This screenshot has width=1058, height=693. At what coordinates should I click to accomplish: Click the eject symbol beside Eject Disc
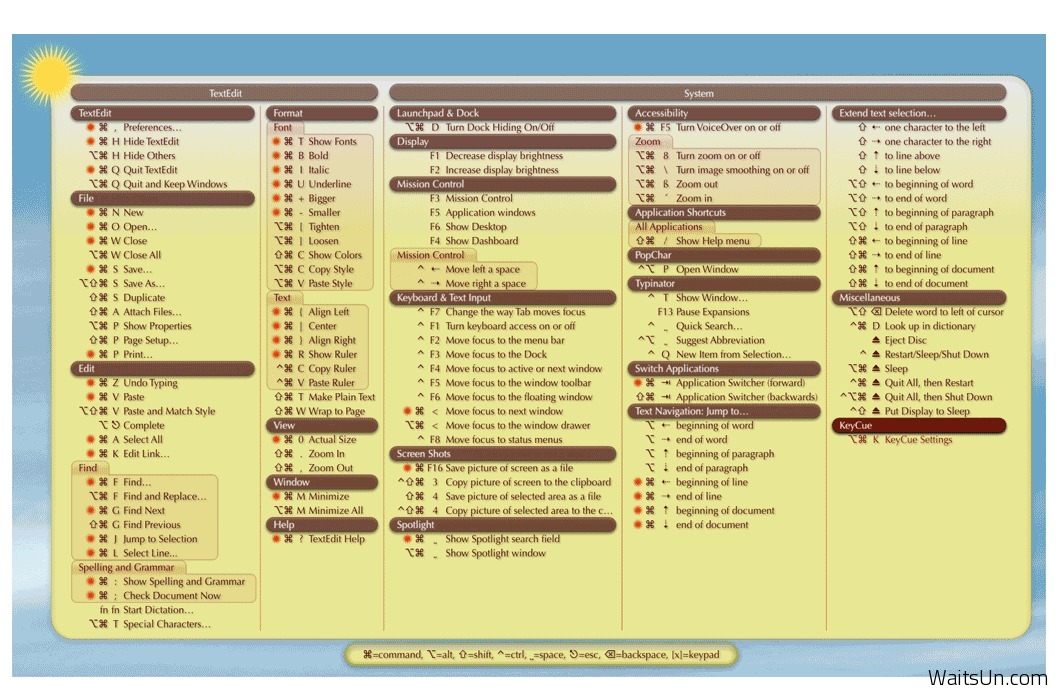point(876,340)
